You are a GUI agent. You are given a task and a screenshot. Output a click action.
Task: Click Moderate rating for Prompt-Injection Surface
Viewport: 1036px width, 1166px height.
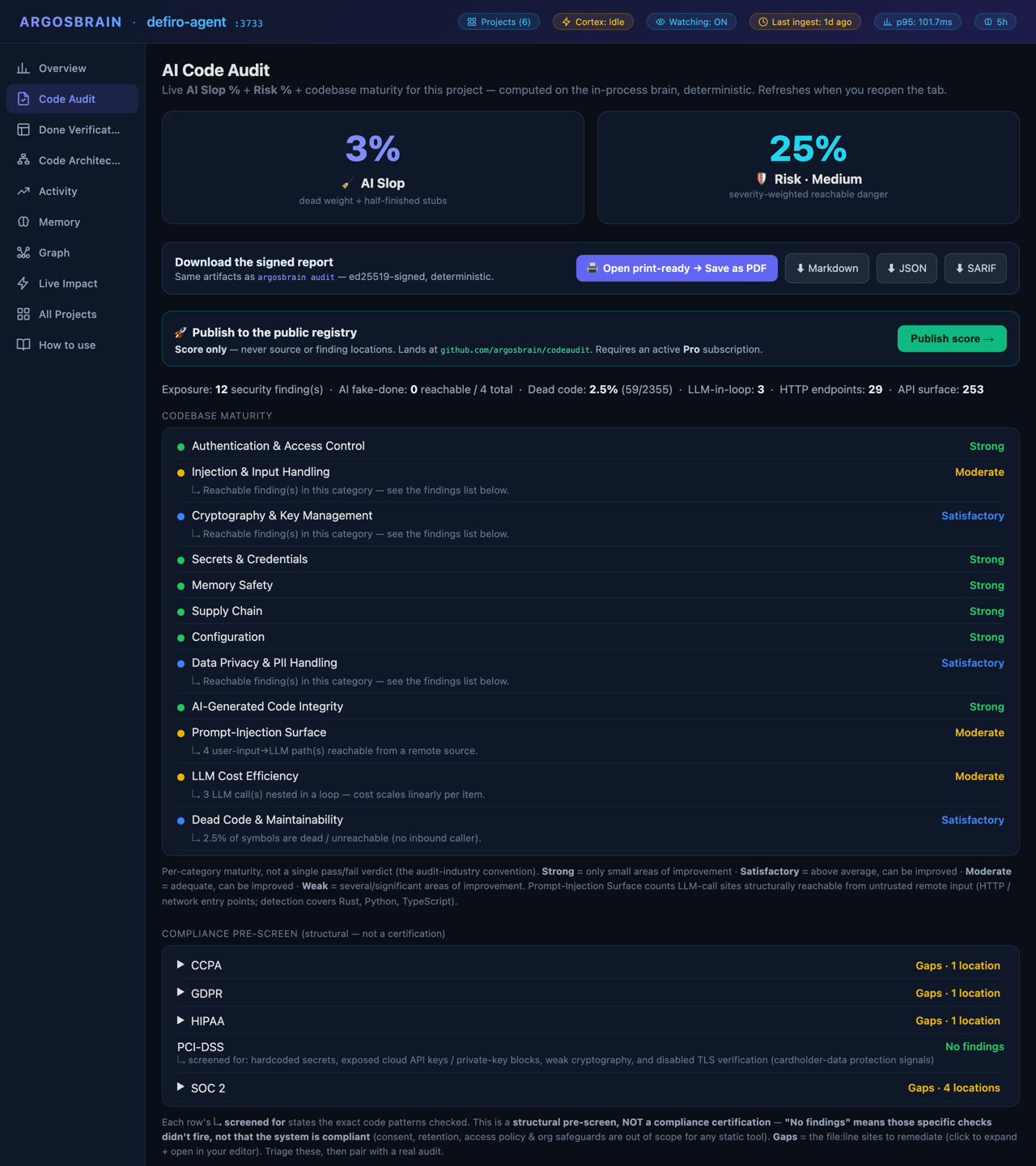pyautogui.click(x=979, y=732)
